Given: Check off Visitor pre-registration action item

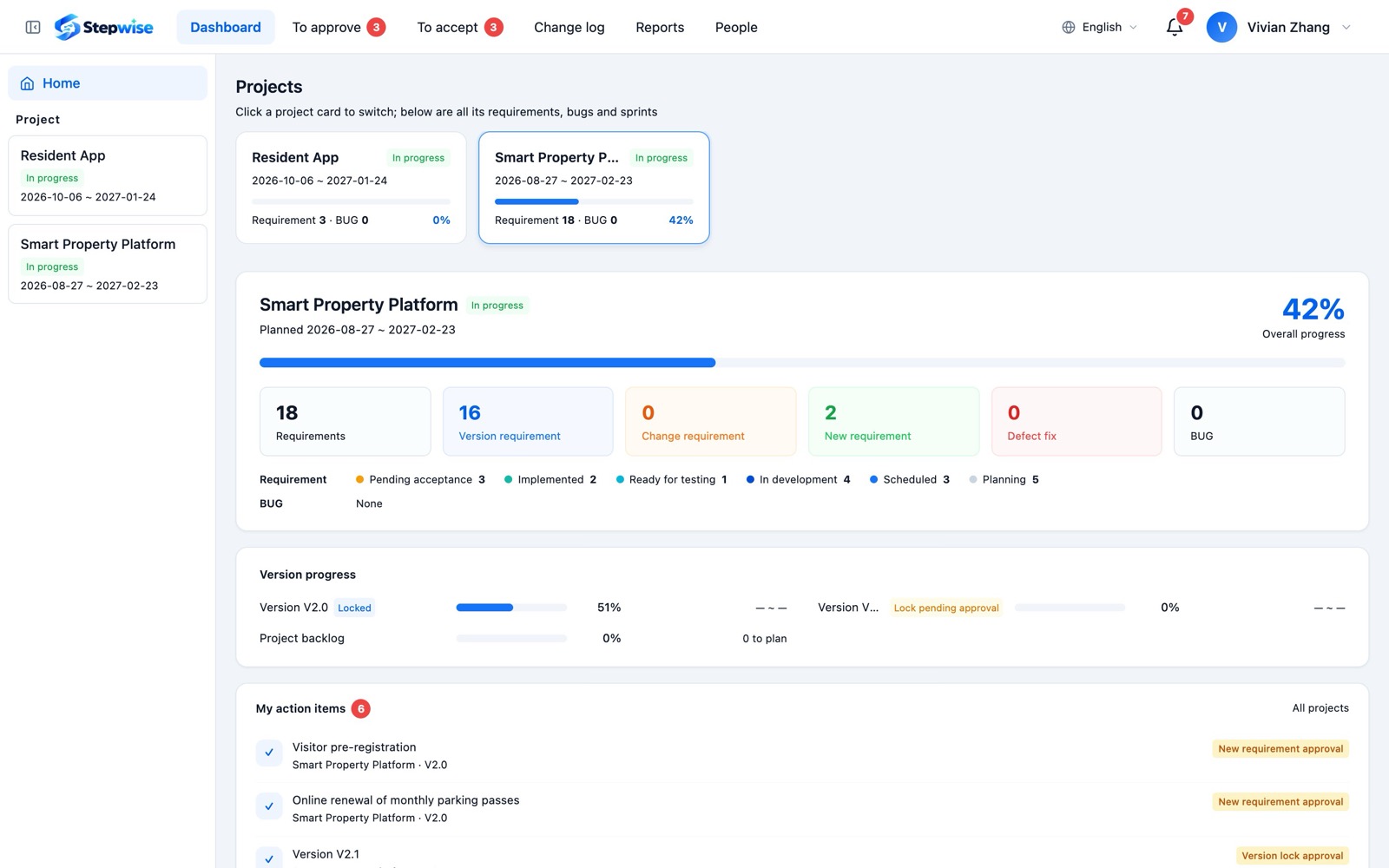Looking at the screenshot, I should coord(269,753).
